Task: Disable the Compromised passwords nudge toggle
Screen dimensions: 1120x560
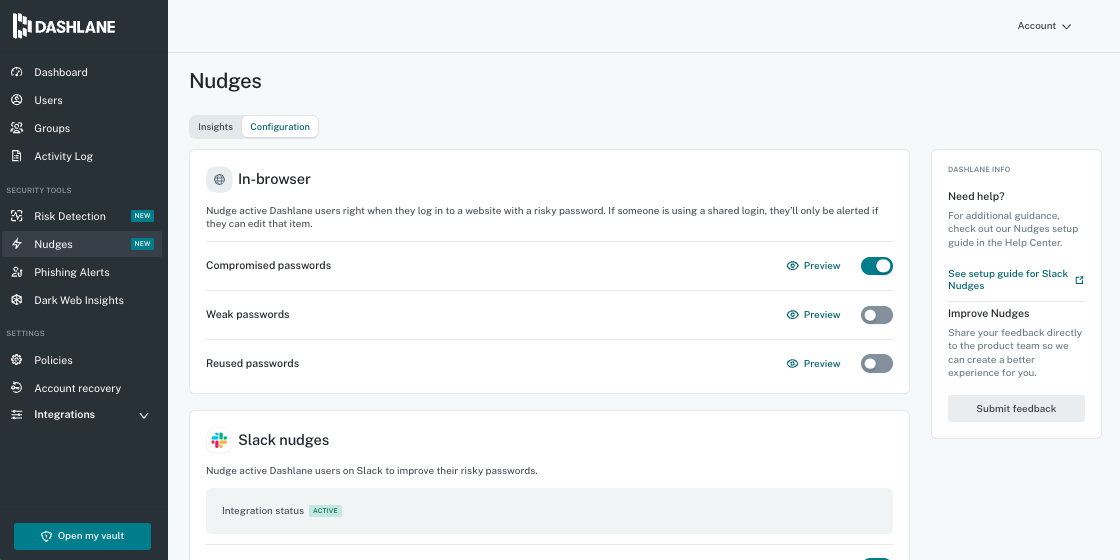Action: click(876, 266)
